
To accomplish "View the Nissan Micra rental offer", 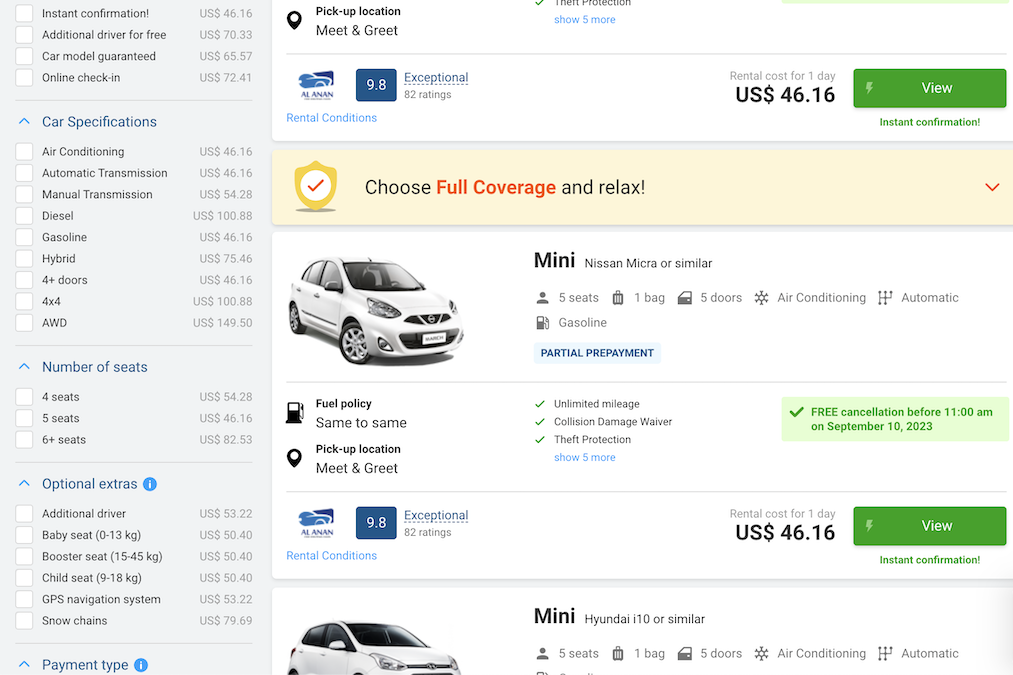I will point(930,526).
